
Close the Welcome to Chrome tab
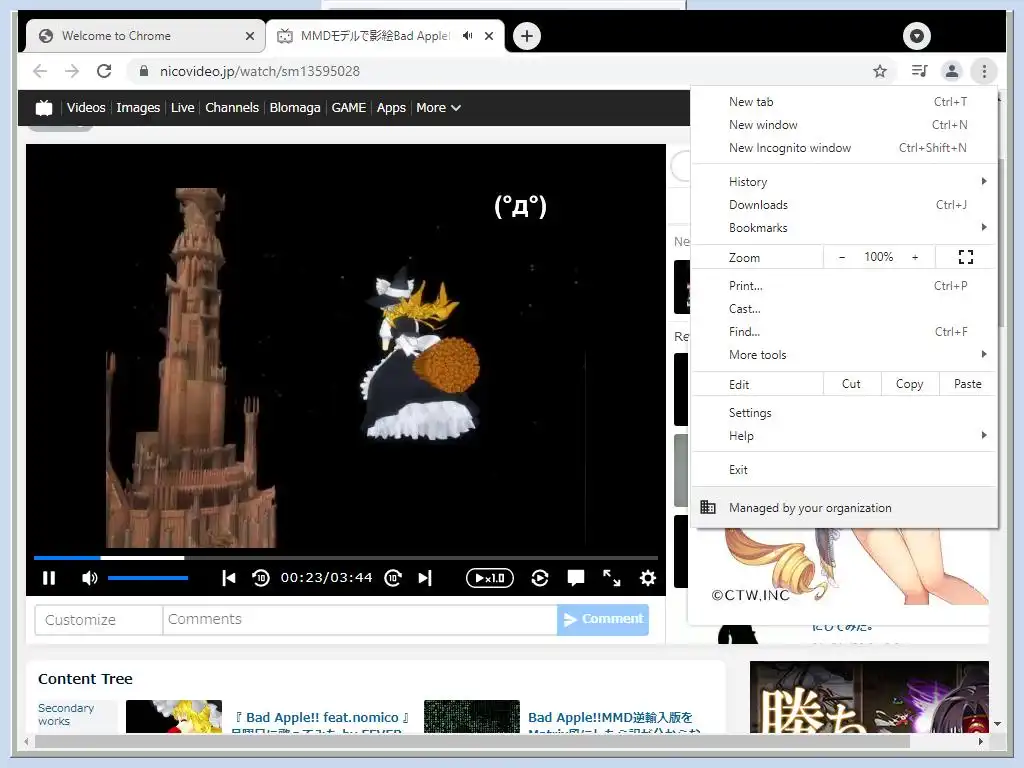[249, 36]
